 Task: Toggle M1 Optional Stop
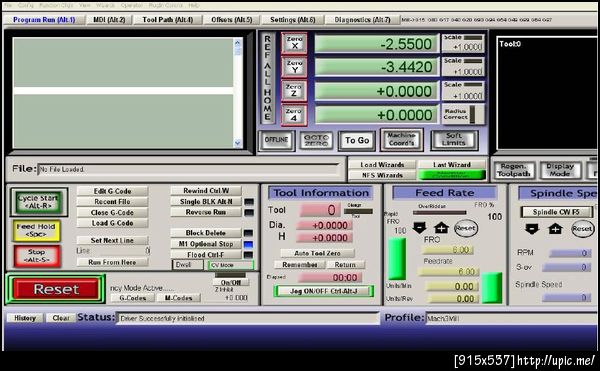[x=206, y=244]
